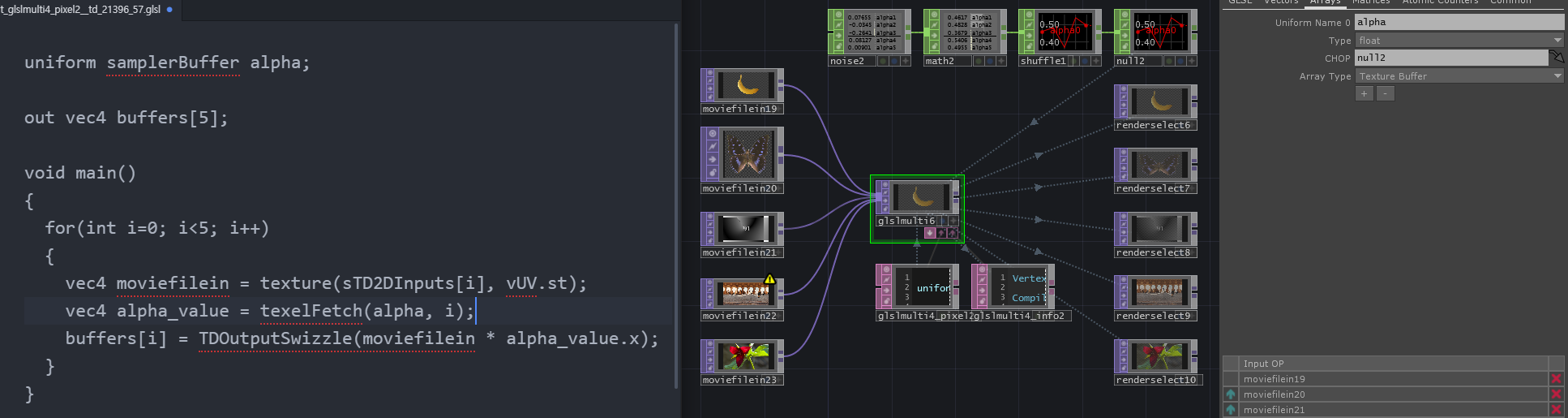Screen dimensions: 1568x418
Task: Click the texelFetch code line
Action: pyautogui.click(x=270, y=311)
